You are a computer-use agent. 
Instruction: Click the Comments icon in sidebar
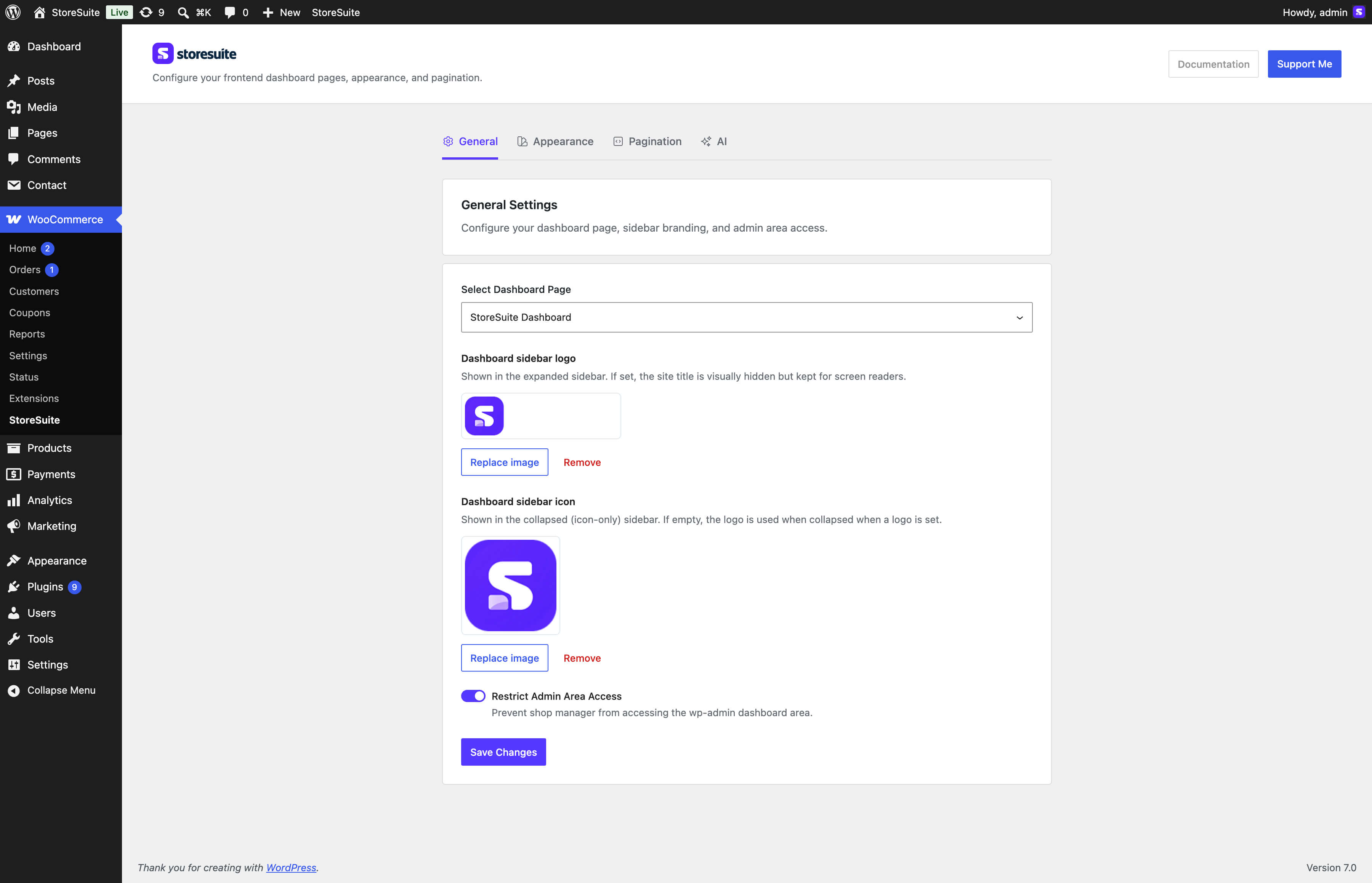tap(14, 159)
